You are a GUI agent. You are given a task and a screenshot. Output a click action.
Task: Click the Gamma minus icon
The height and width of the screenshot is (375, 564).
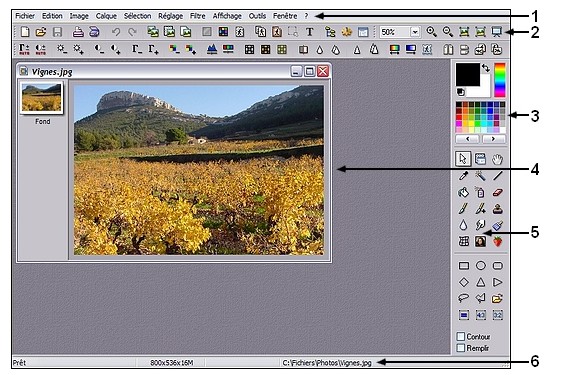point(137,49)
